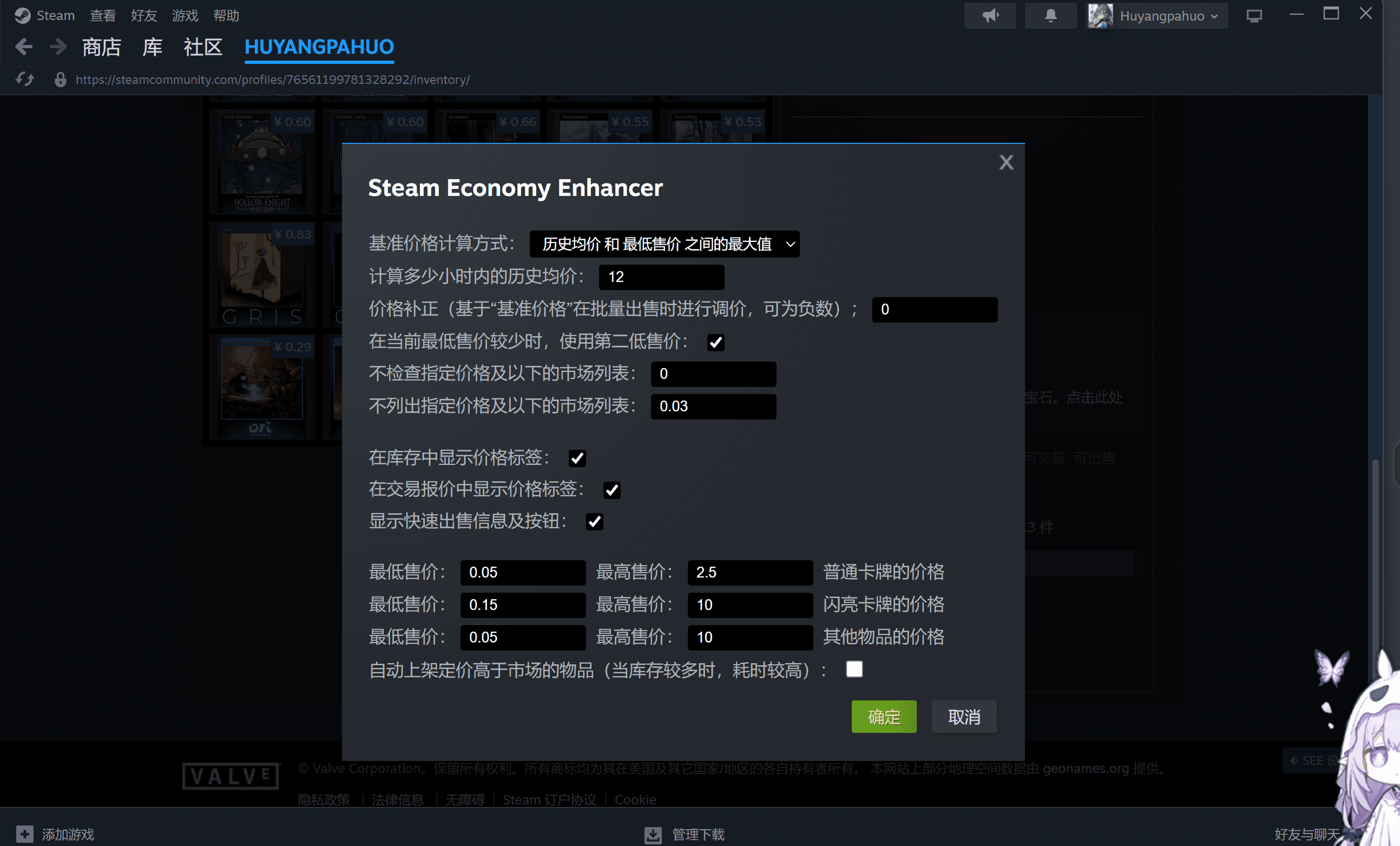Select the GRIS trading card
Screen dimensions: 1400x846
coord(262,274)
